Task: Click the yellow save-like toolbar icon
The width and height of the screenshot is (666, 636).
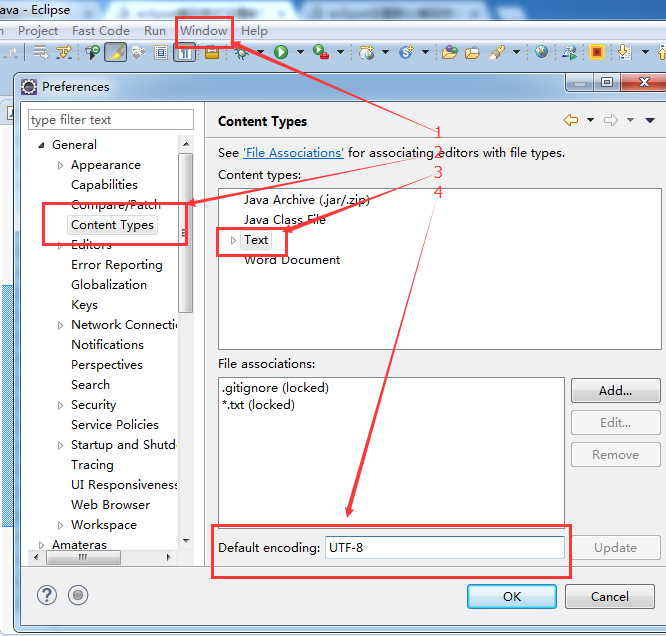Action: coord(212,53)
